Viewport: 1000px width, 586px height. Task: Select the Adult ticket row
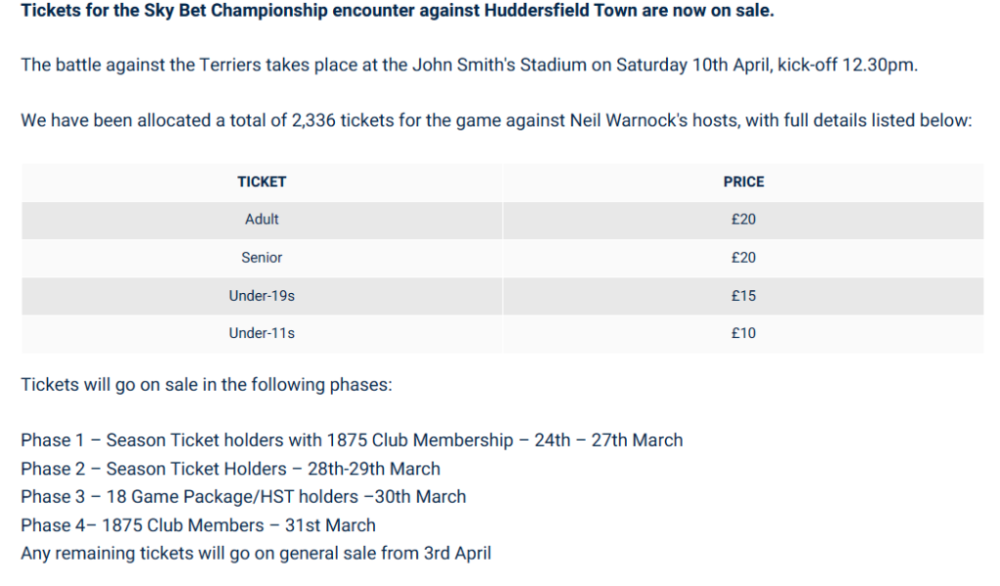pos(261,220)
